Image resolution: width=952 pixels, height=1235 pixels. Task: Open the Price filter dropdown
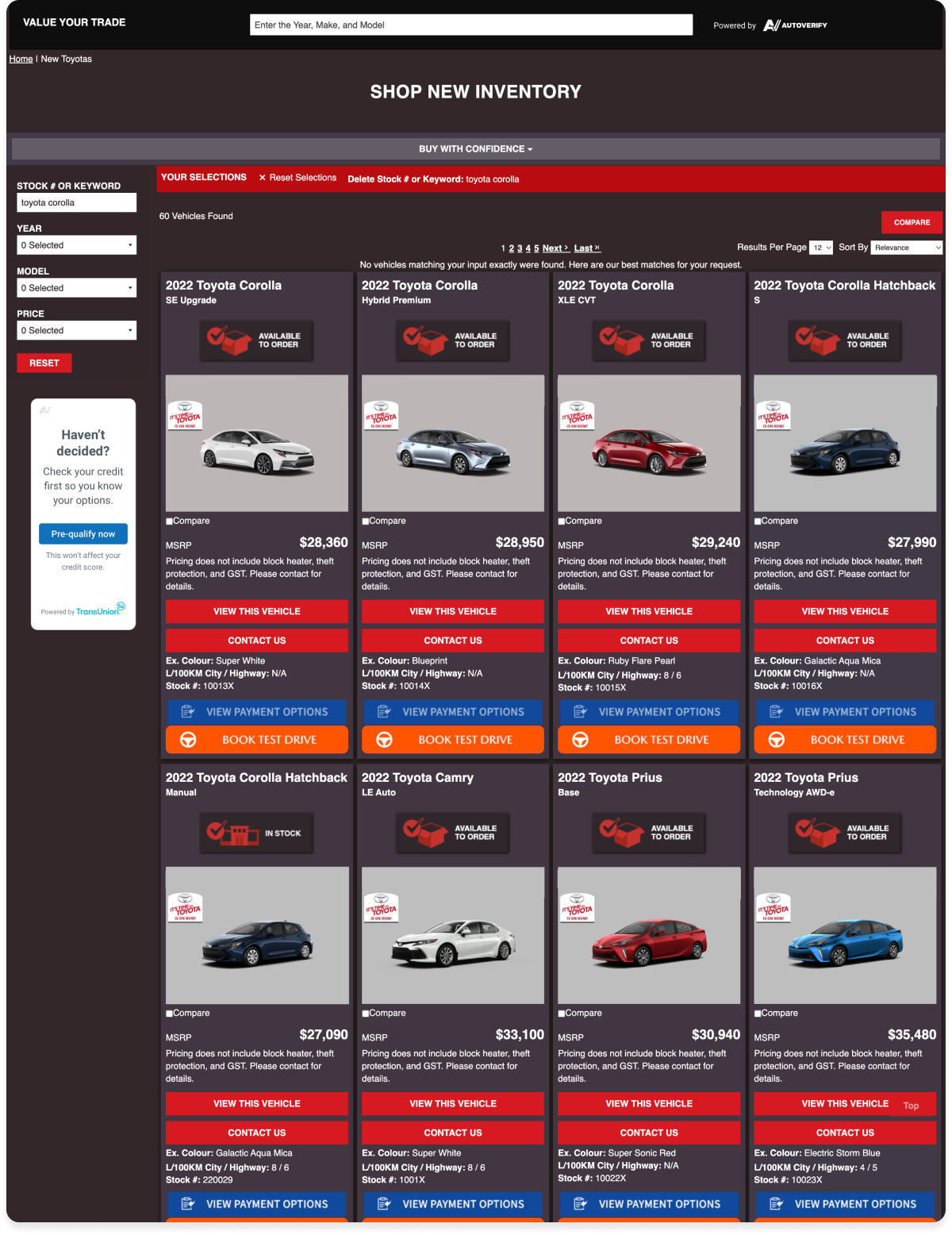77,330
